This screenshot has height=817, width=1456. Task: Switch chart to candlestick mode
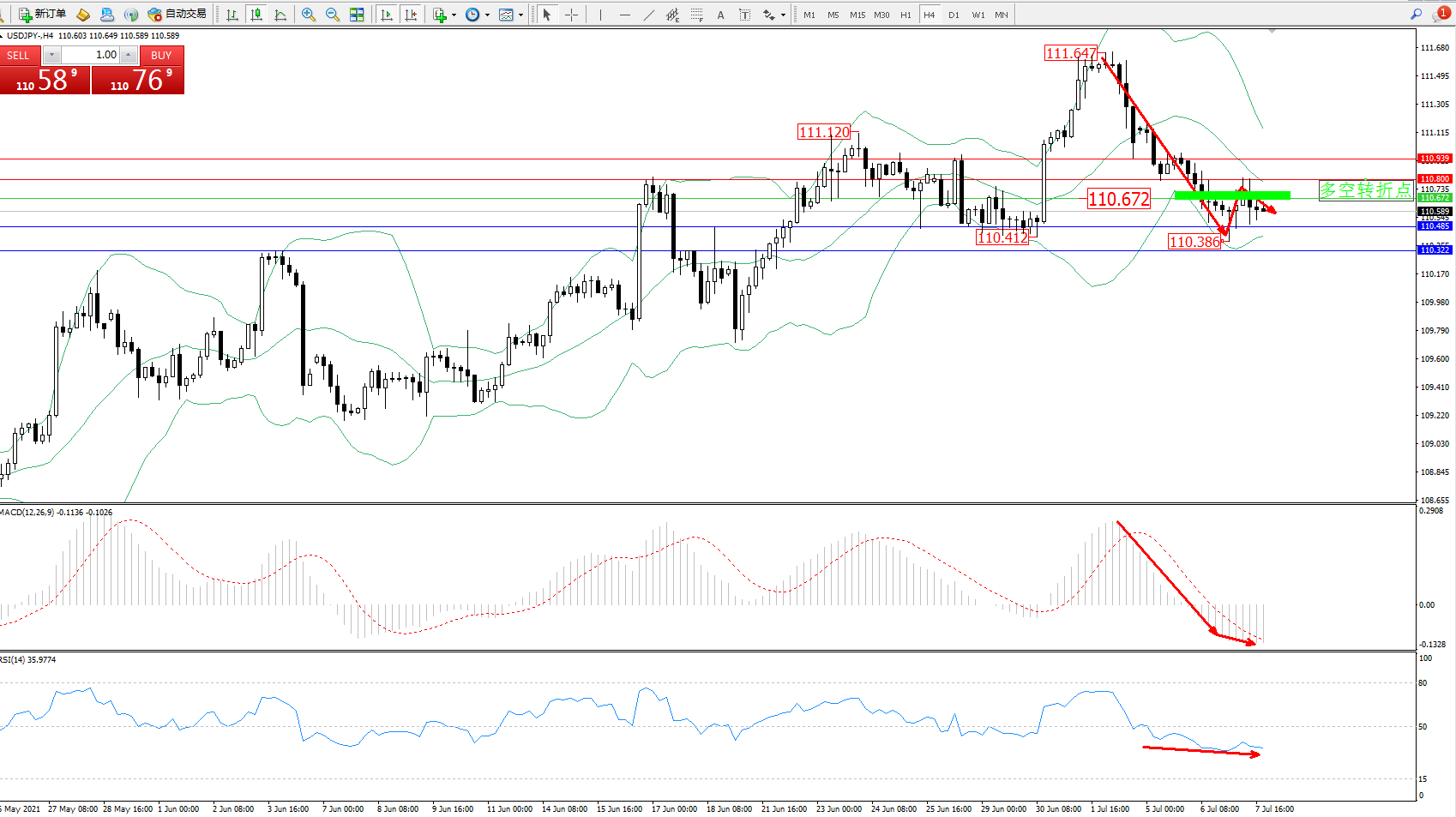[256, 15]
